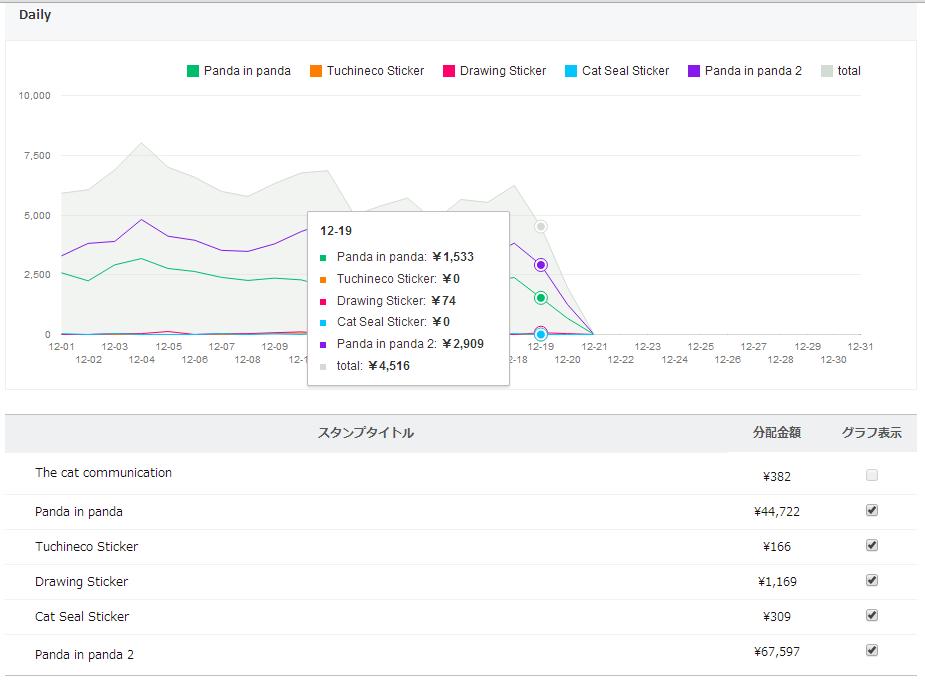This screenshot has height=686, width=925.
Task: Click the blue Cat Seal Sticker legend swatch
Action: point(571,71)
